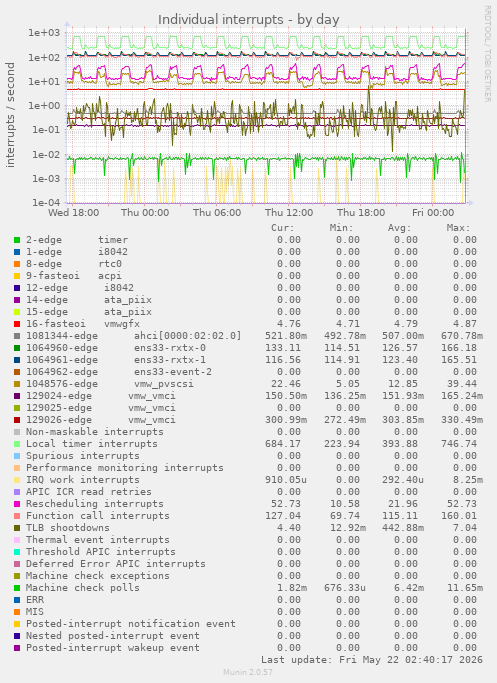Click the IRQ work interrupts swatch
Image resolution: width=497 pixels, height=683 pixels.
point(17,480)
